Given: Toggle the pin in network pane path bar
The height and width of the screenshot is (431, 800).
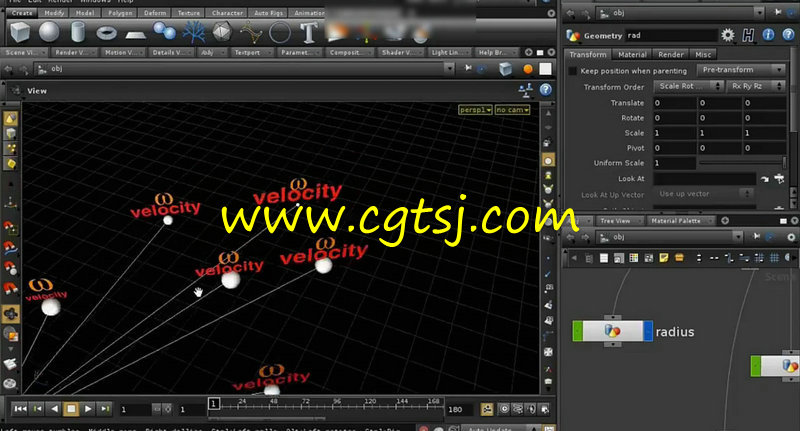Looking at the screenshot, I should click(756, 236).
